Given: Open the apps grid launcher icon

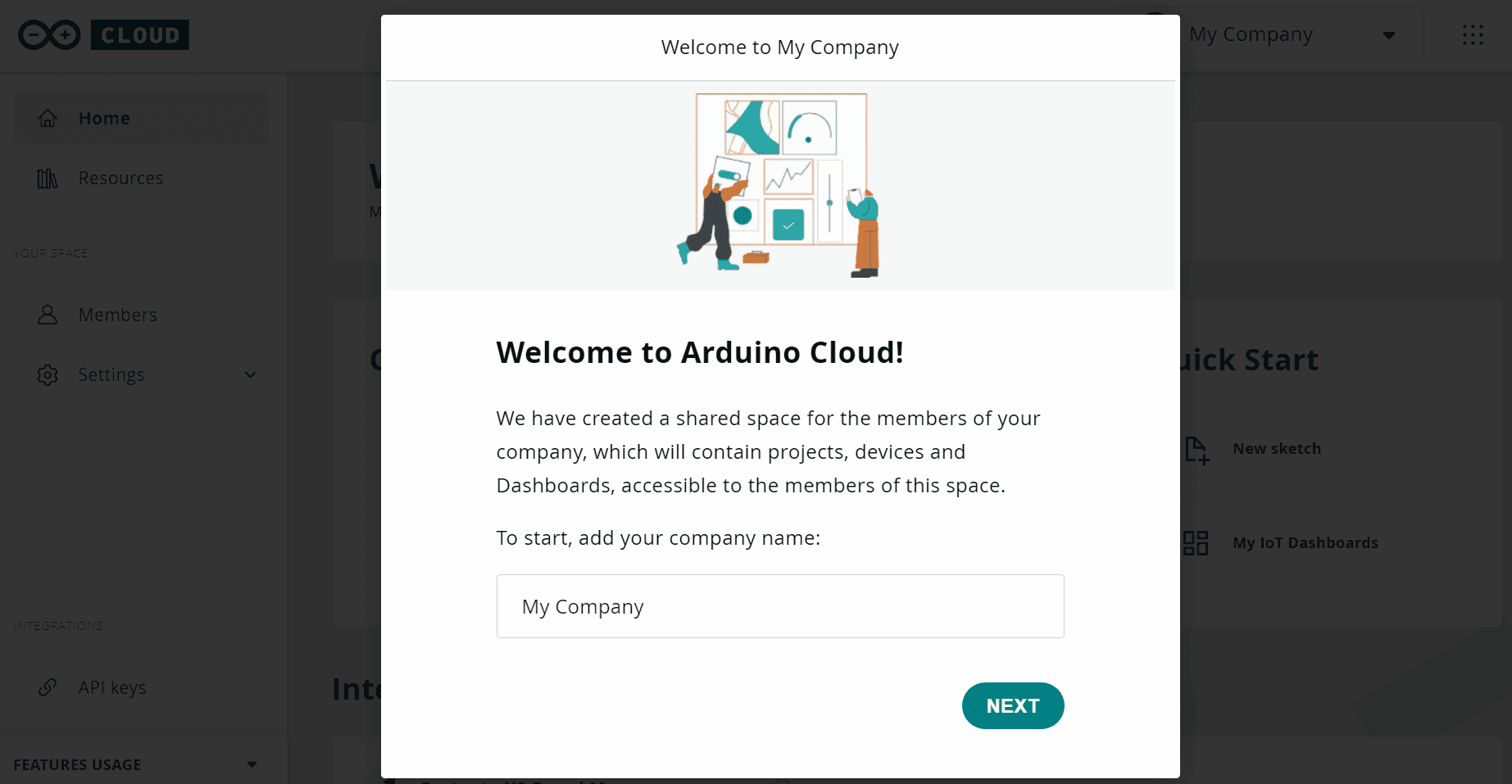Looking at the screenshot, I should 1473,35.
